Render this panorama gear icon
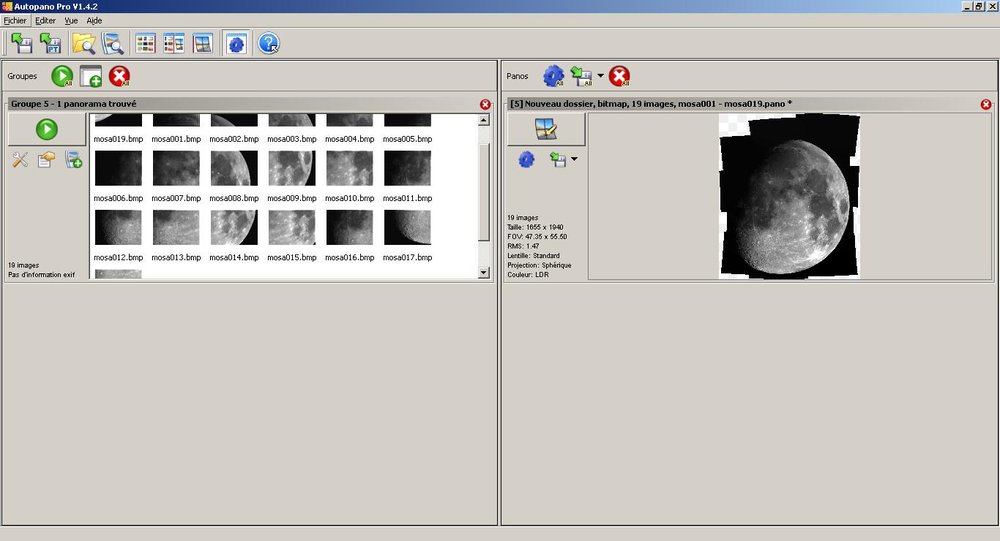The image size is (1000, 541). 526,159
